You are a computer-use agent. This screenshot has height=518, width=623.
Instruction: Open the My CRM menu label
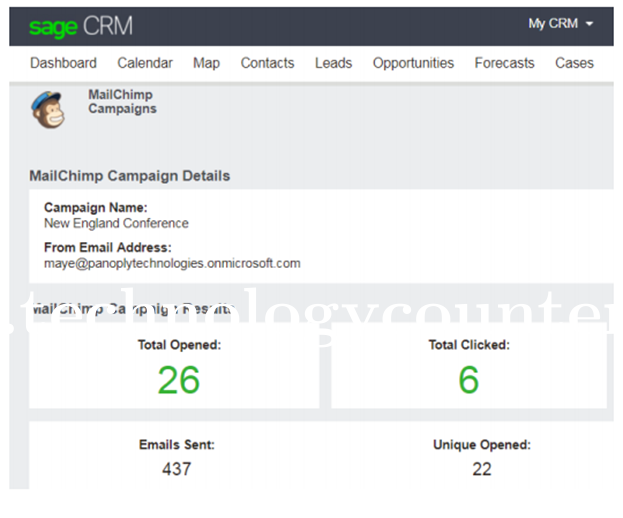click(x=553, y=23)
